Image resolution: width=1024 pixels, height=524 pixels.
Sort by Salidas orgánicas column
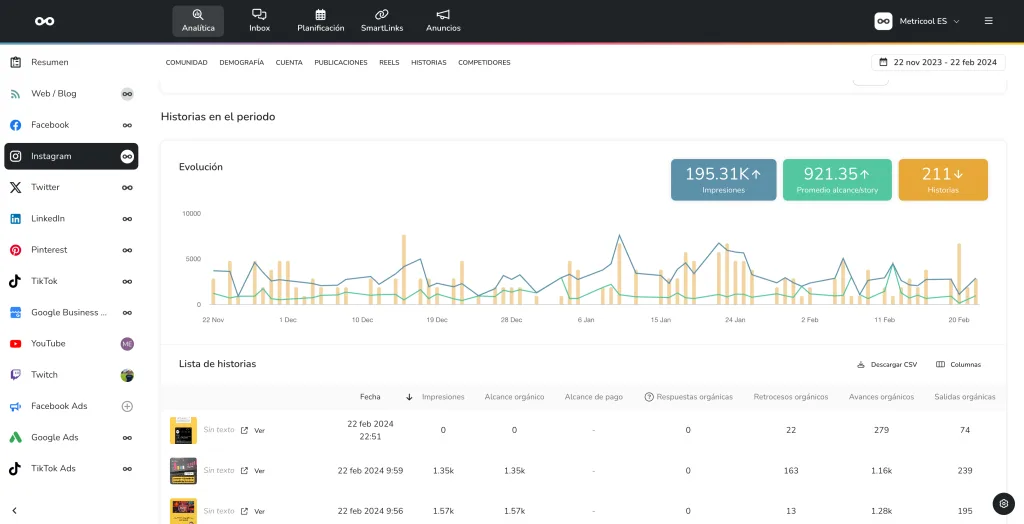(x=965, y=397)
